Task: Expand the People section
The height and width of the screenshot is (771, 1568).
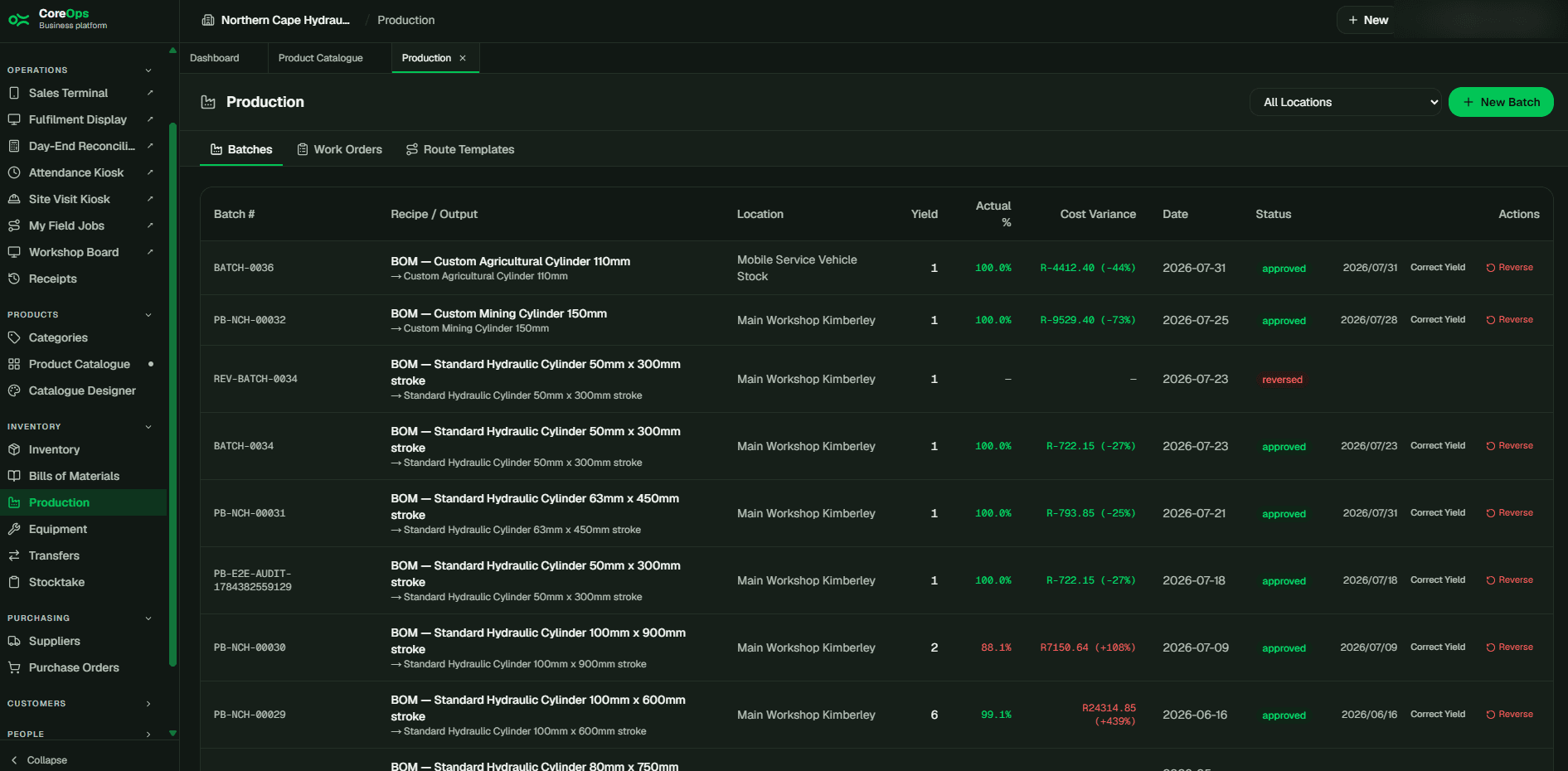Action: pyautogui.click(x=148, y=735)
